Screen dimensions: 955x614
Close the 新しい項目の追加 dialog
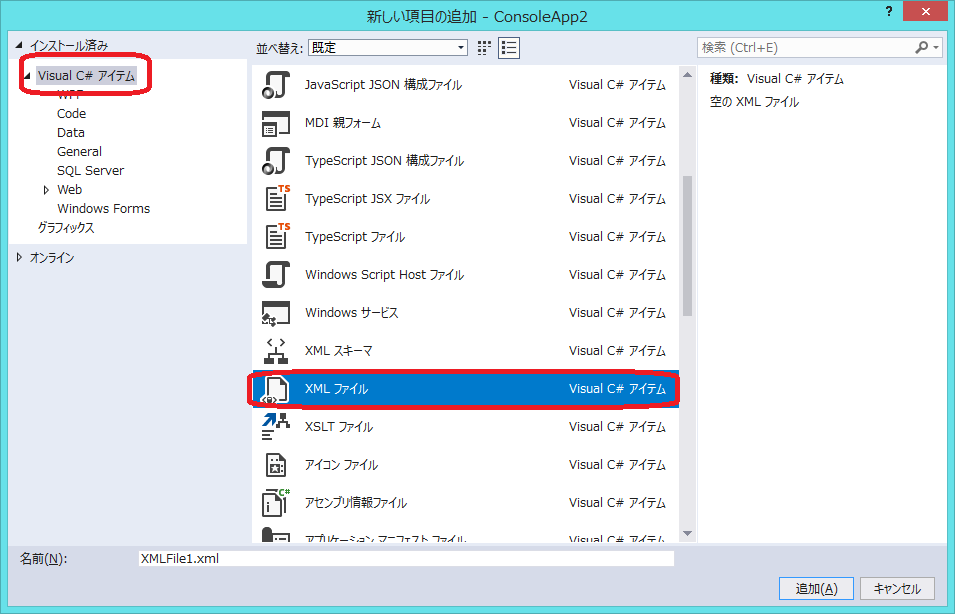coord(925,12)
